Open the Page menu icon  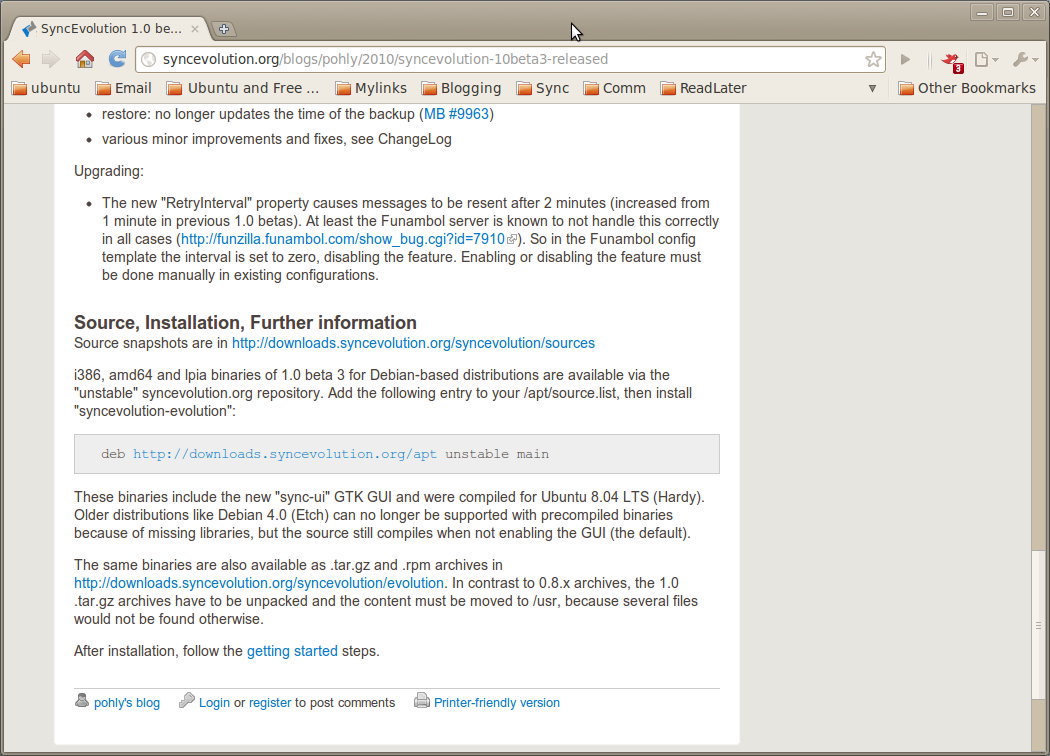pos(986,60)
